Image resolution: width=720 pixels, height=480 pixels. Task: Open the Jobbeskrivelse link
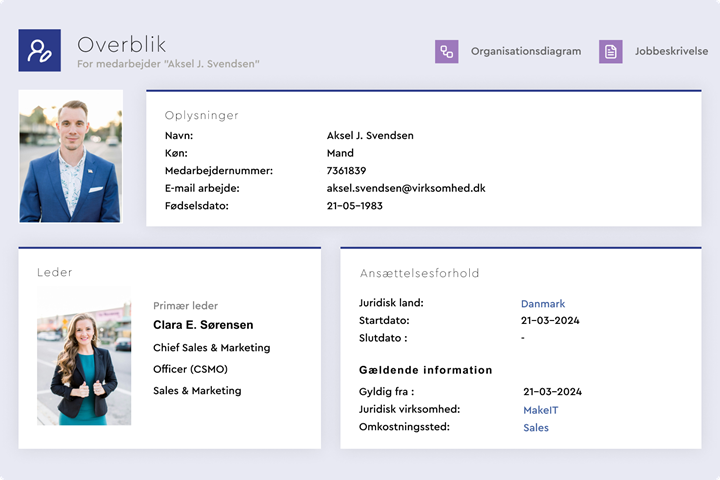(x=671, y=51)
